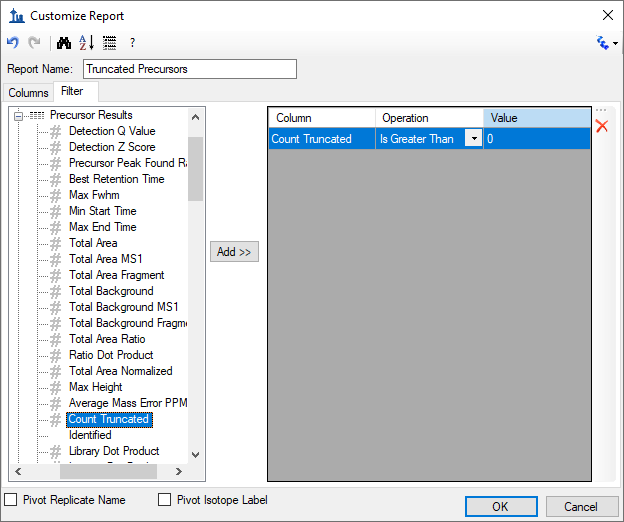
Task: Confirm the report with OK
Action: [x=501, y=507]
